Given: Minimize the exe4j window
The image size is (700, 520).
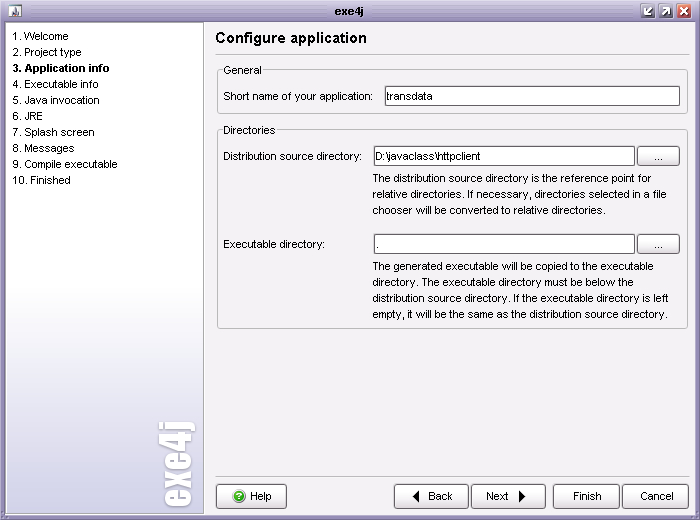Looking at the screenshot, I should [x=647, y=11].
